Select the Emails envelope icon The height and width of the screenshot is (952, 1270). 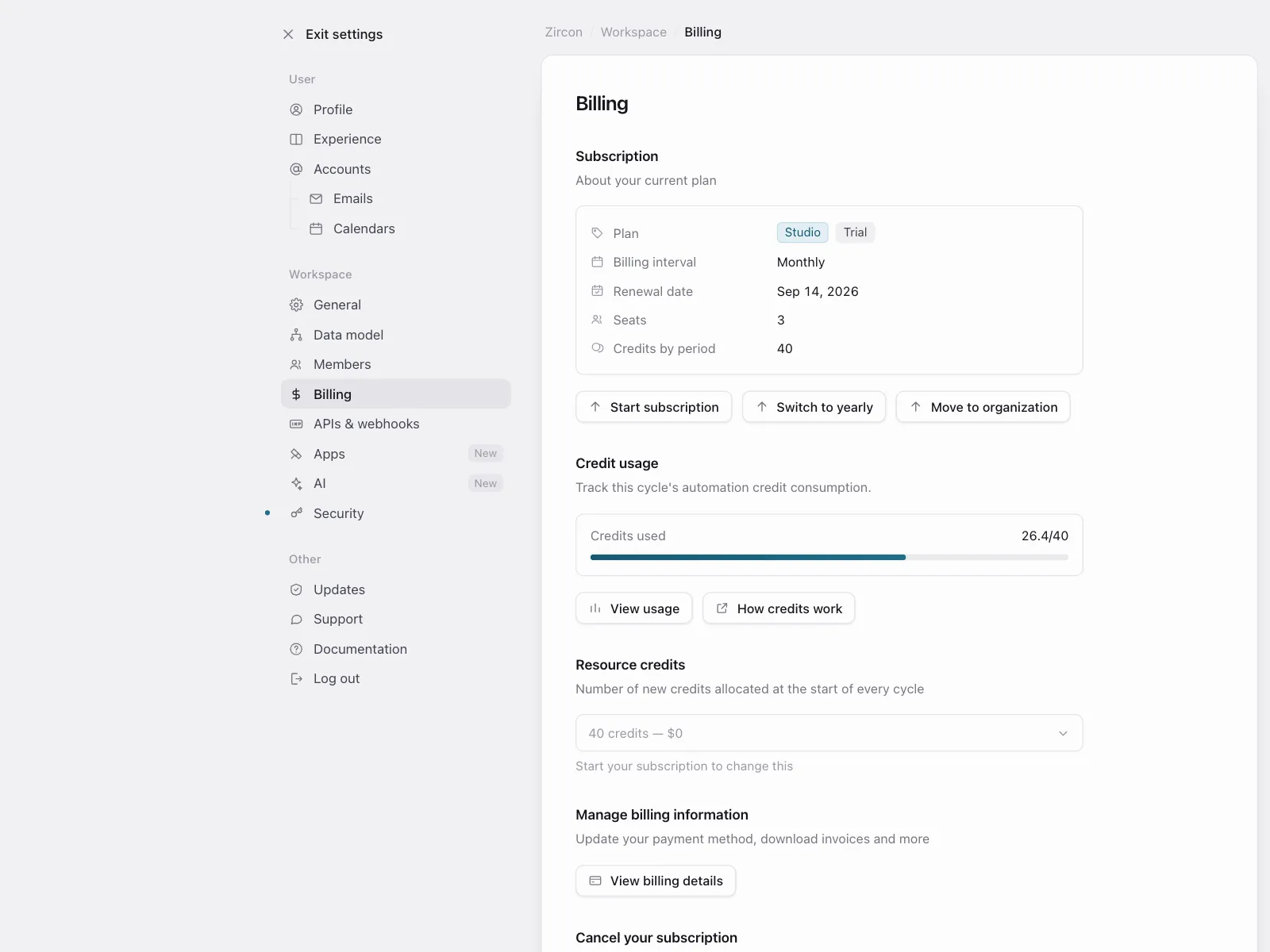[x=316, y=198]
